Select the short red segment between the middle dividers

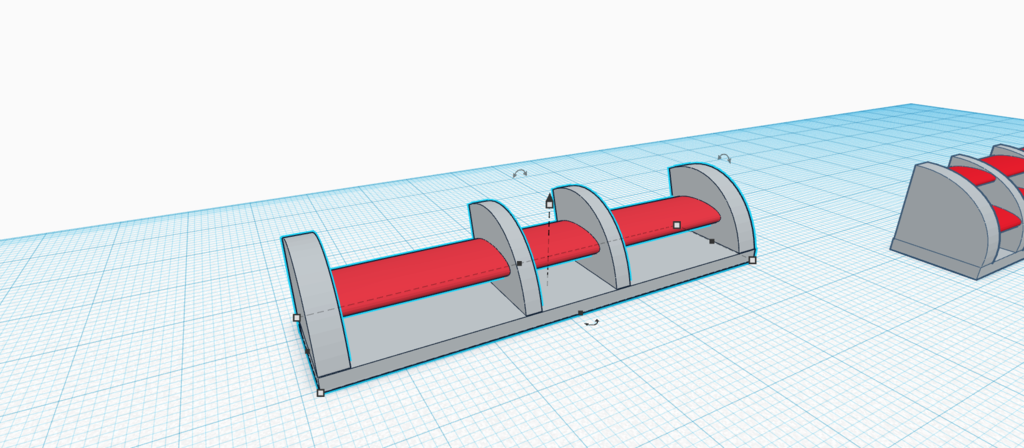[x=563, y=243]
